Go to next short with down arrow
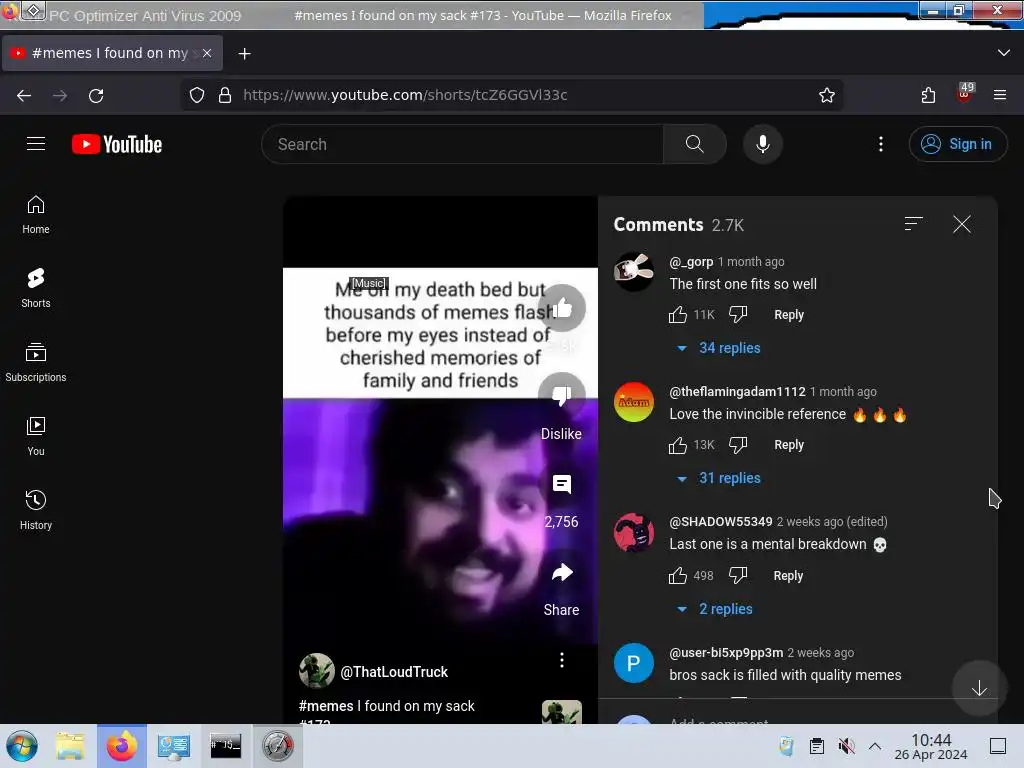Image resolution: width=1024 pixels, height=768 pixels. 979,688
